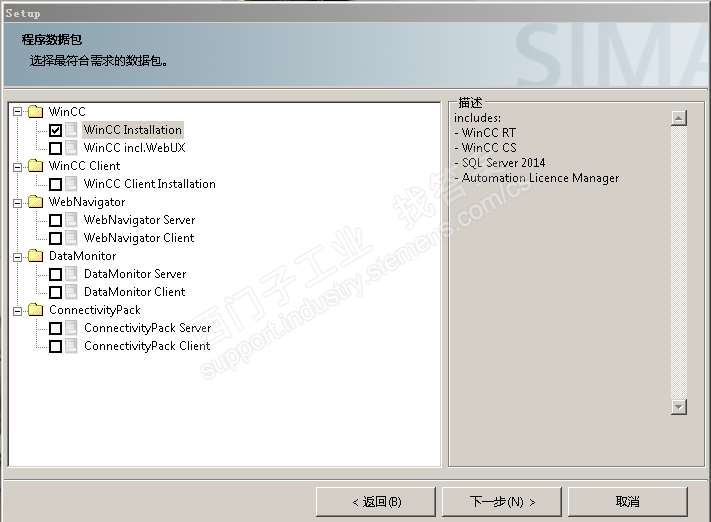Click the '- WinCC CS' description line

(485, 148)
